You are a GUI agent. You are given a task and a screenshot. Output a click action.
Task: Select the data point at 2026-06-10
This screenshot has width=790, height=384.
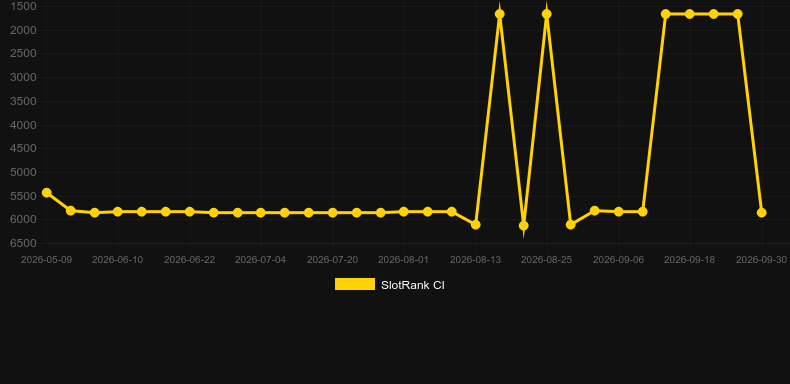tap(118, 212)
